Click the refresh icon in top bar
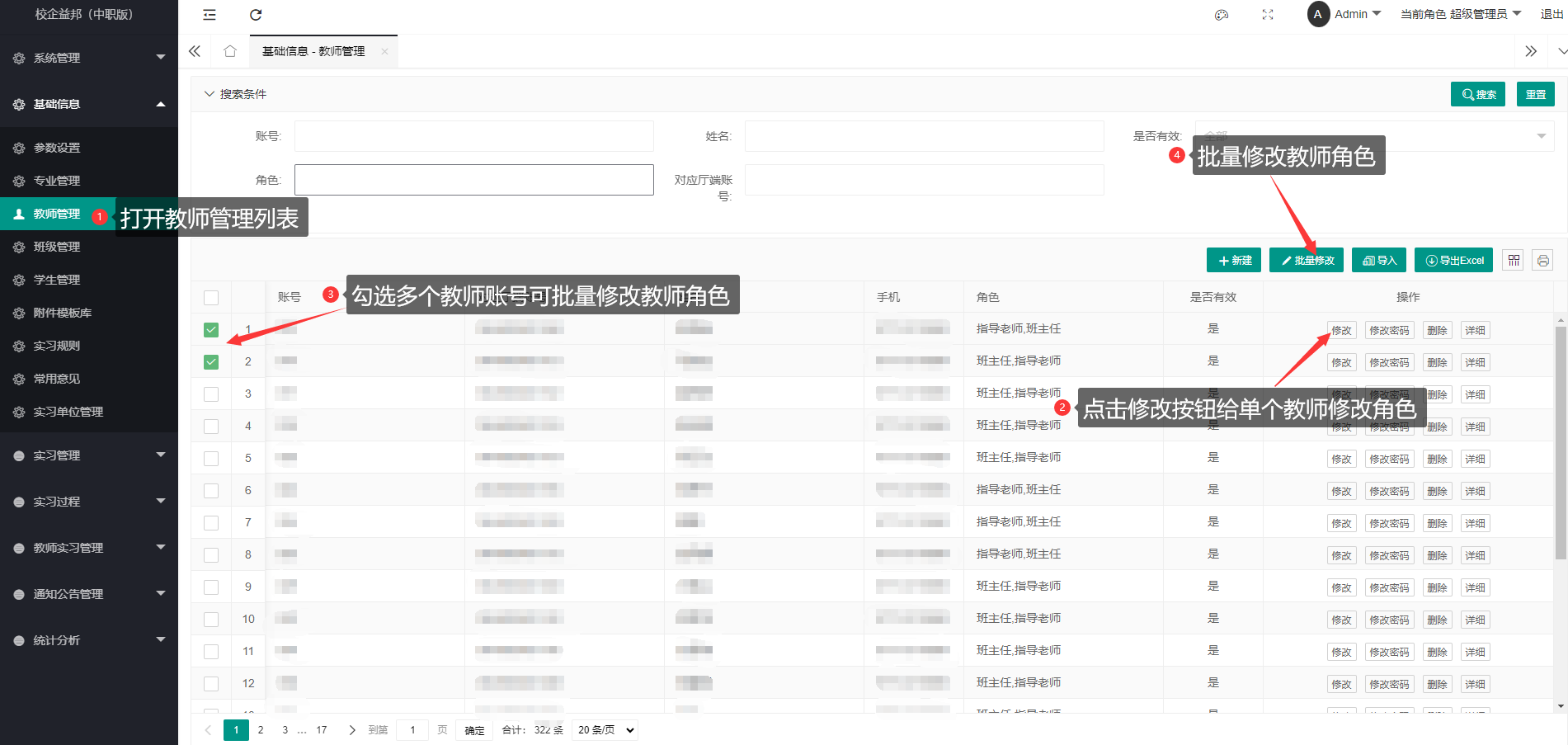This screenshot has width=1568, height=745. pyautogui.click(x=256, y=15)
